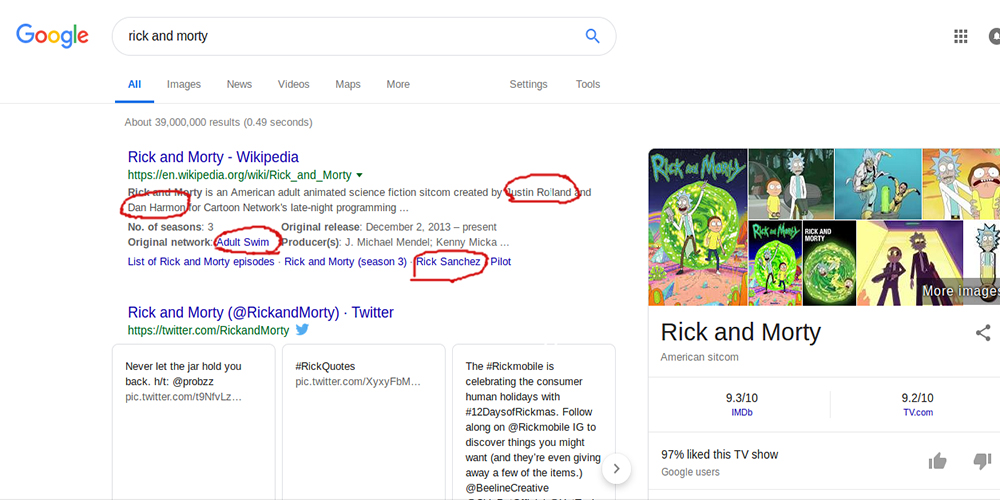Click the share icon beside Rick and Morty

click(983, 332)
